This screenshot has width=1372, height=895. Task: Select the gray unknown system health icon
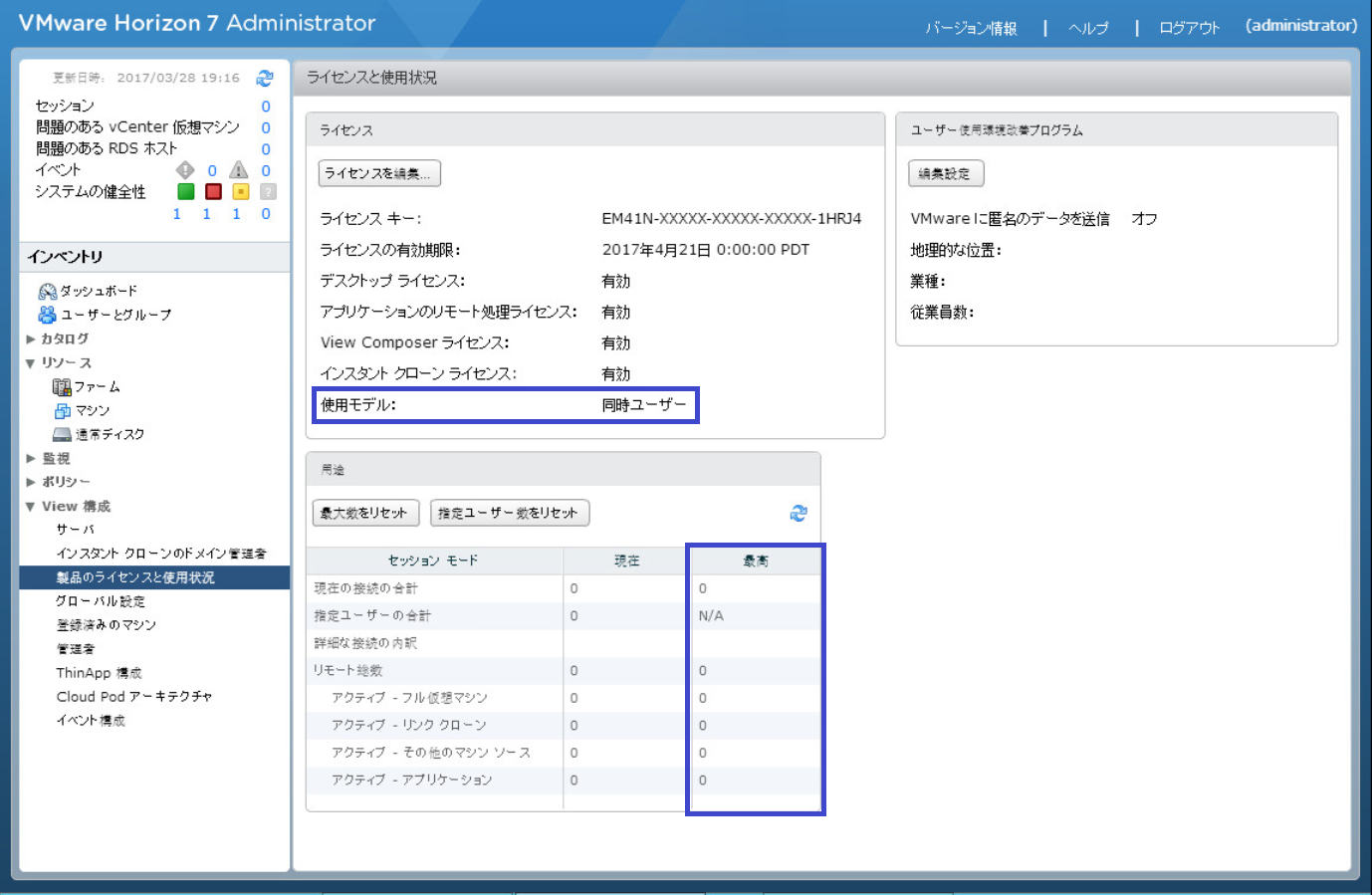tap(268, 191)
